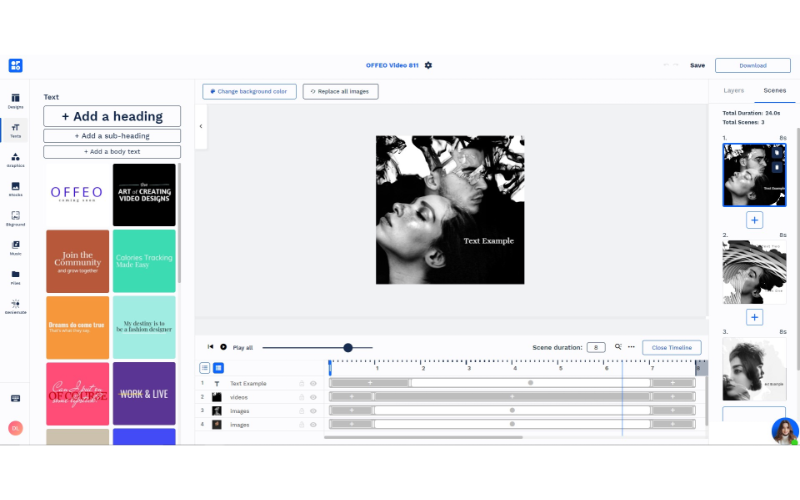Select the Text Example text on canvas
Viewport: 800px width, 500px height.
click(488, 241)
